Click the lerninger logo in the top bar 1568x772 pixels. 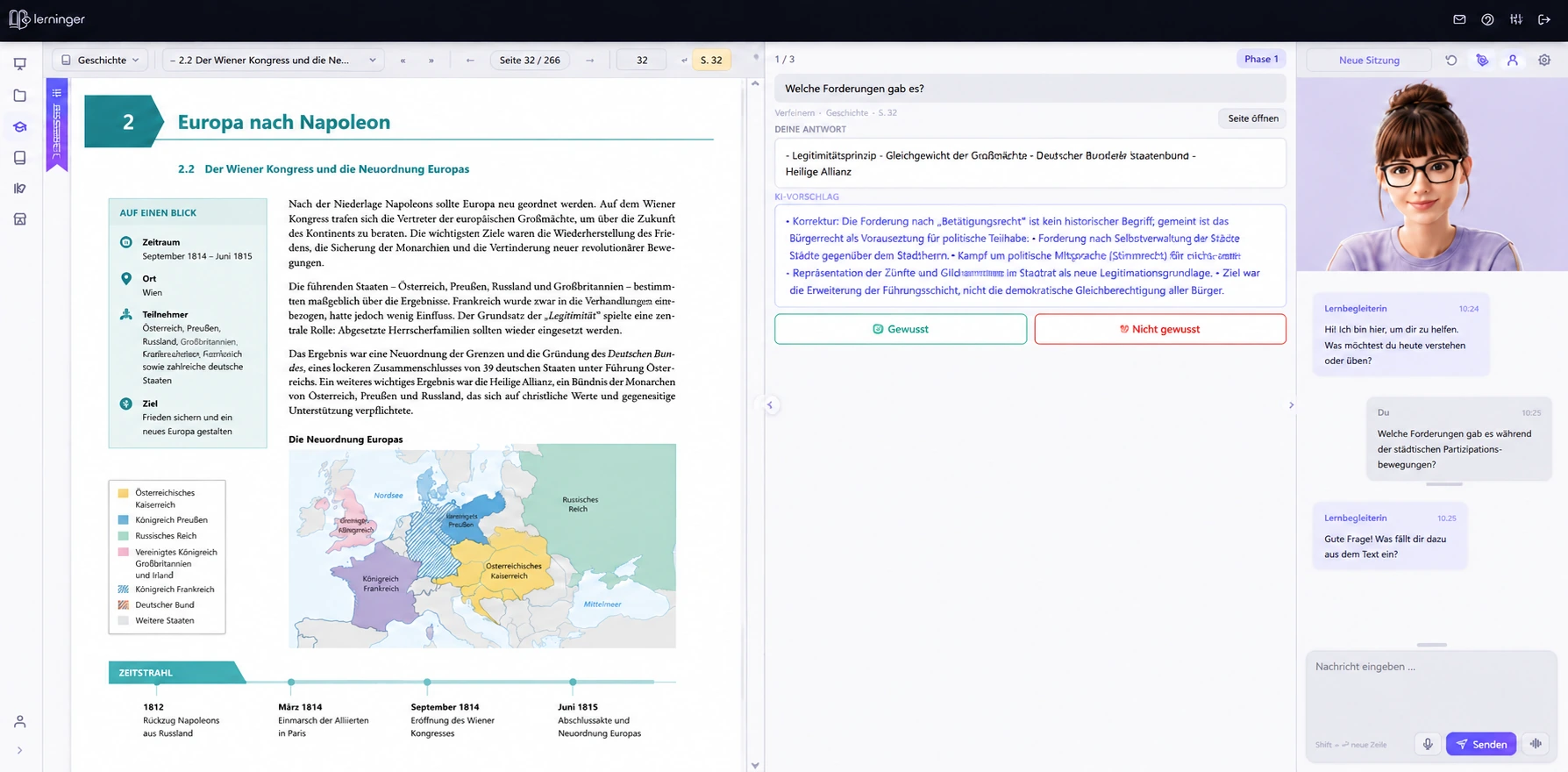click(x=47, y=19)
